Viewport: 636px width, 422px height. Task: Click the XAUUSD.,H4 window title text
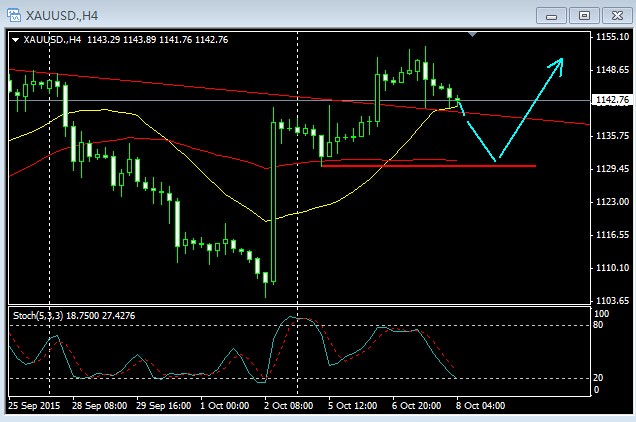point(62,16)
